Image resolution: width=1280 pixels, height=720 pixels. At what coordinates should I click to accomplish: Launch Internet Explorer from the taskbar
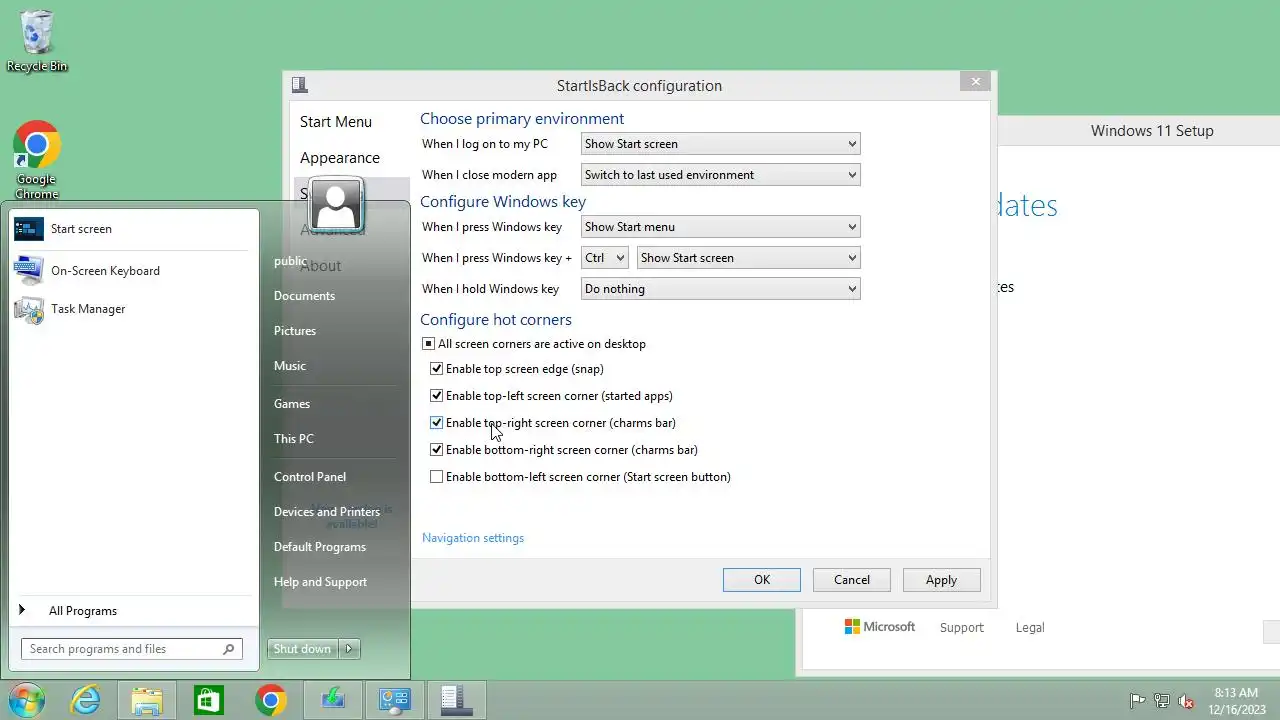(x=86, y=700)
